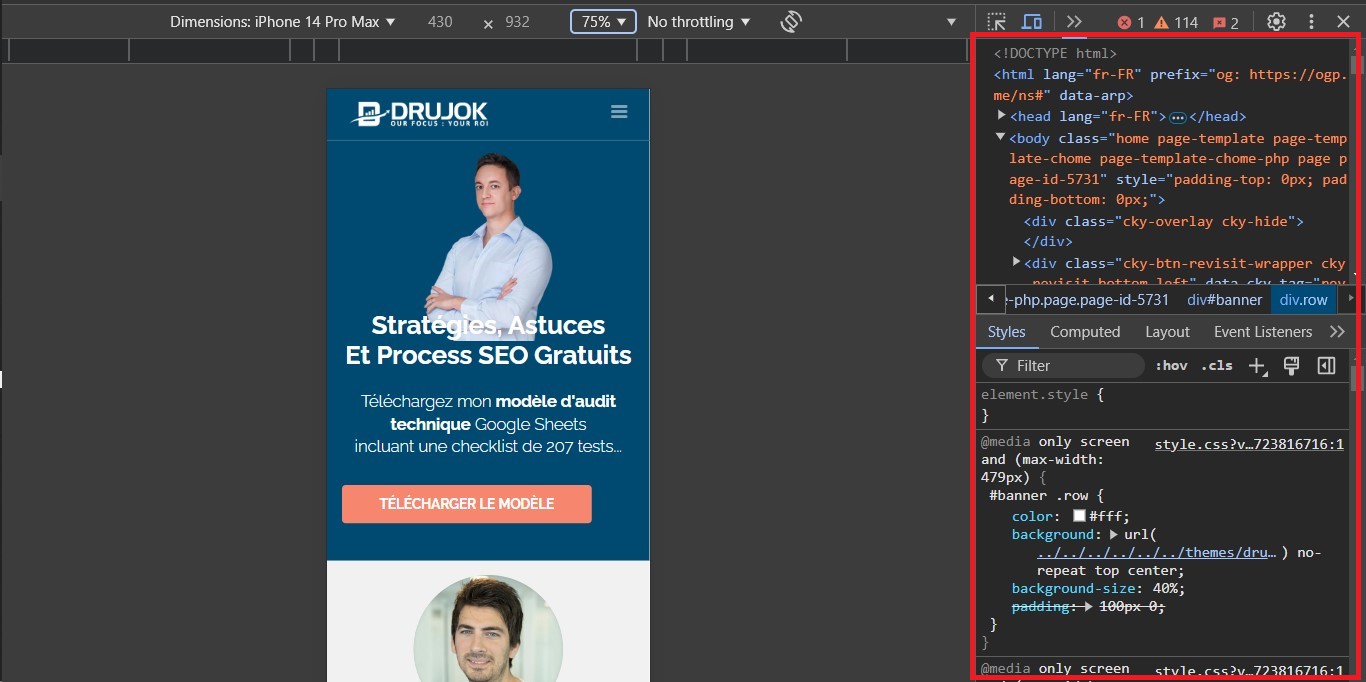The height and width of the screenshot is (682, 1366).
Task: Switch to the Event Listeners tab
Action: tap(1263, 332)
